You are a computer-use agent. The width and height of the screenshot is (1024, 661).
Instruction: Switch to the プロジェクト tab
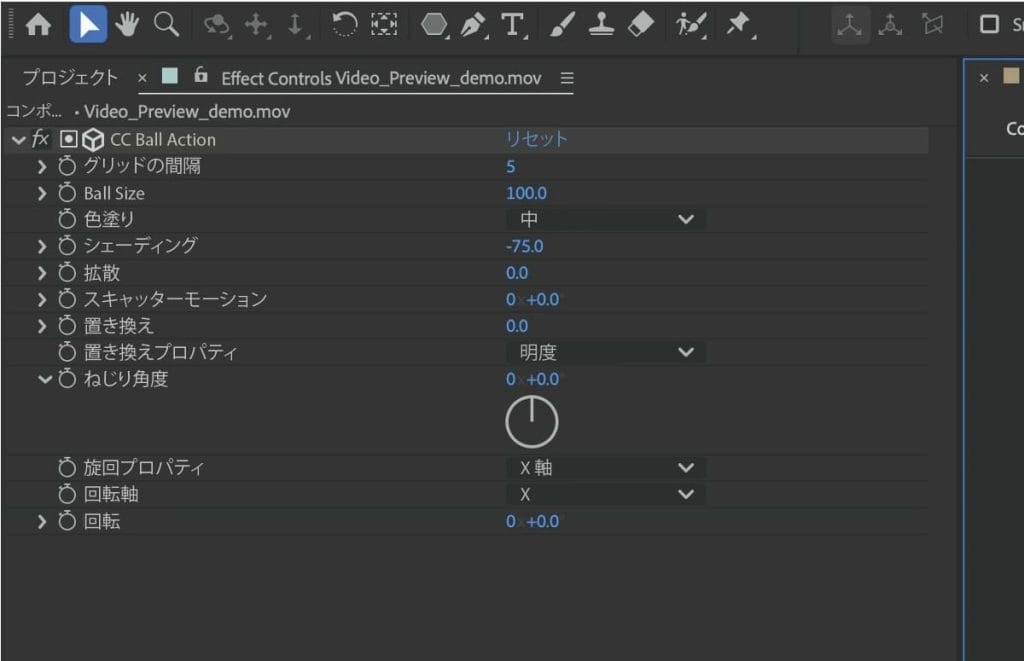[x=70, y=78]
